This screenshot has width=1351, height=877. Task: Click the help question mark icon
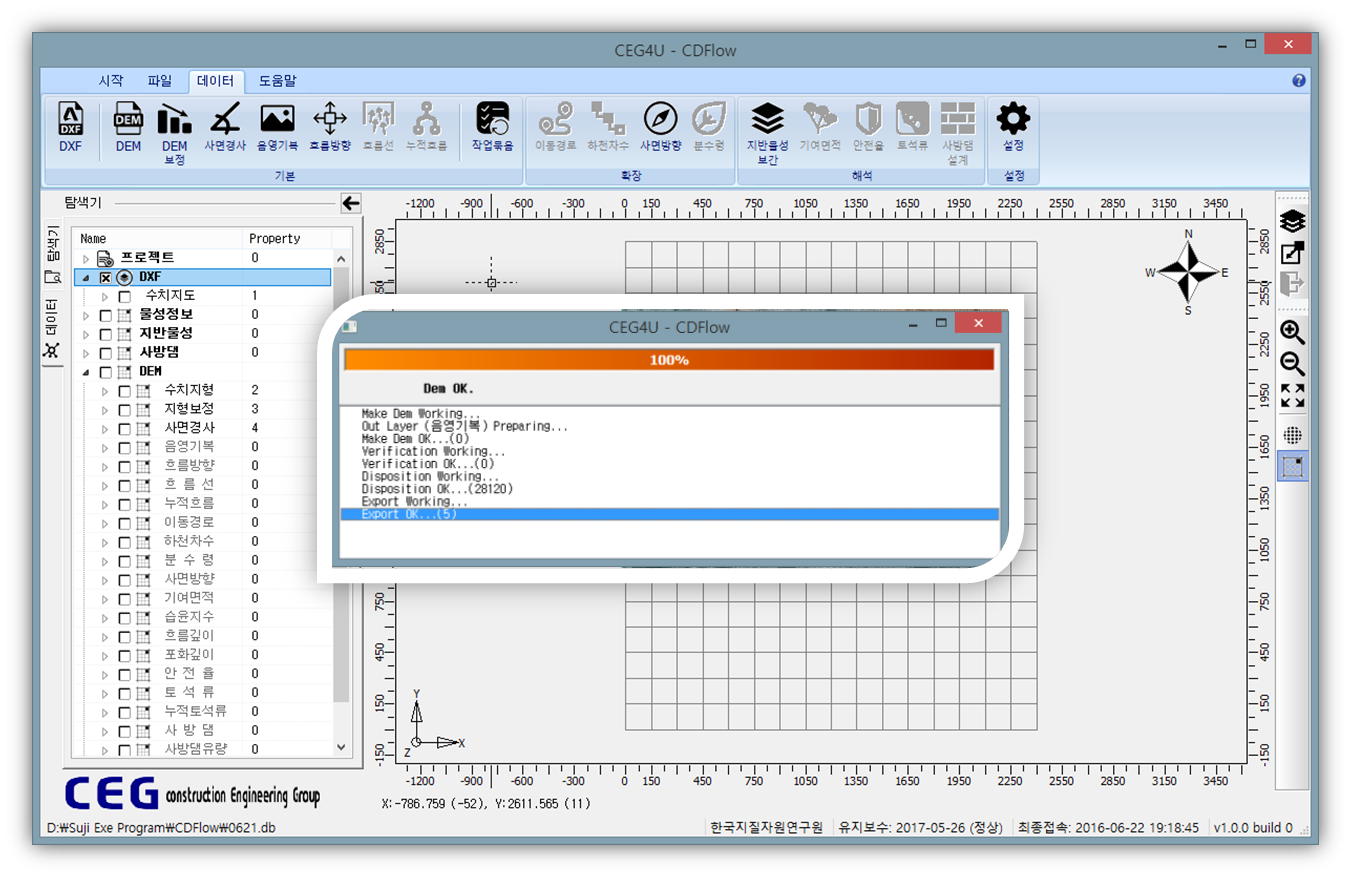pos(1298,81)
